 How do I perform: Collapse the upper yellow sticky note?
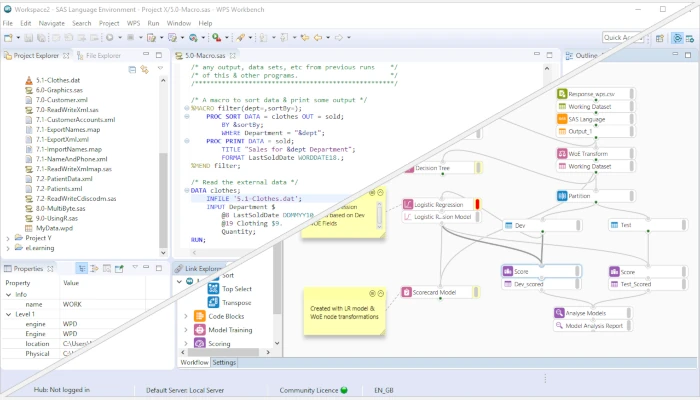pos(380,193)
